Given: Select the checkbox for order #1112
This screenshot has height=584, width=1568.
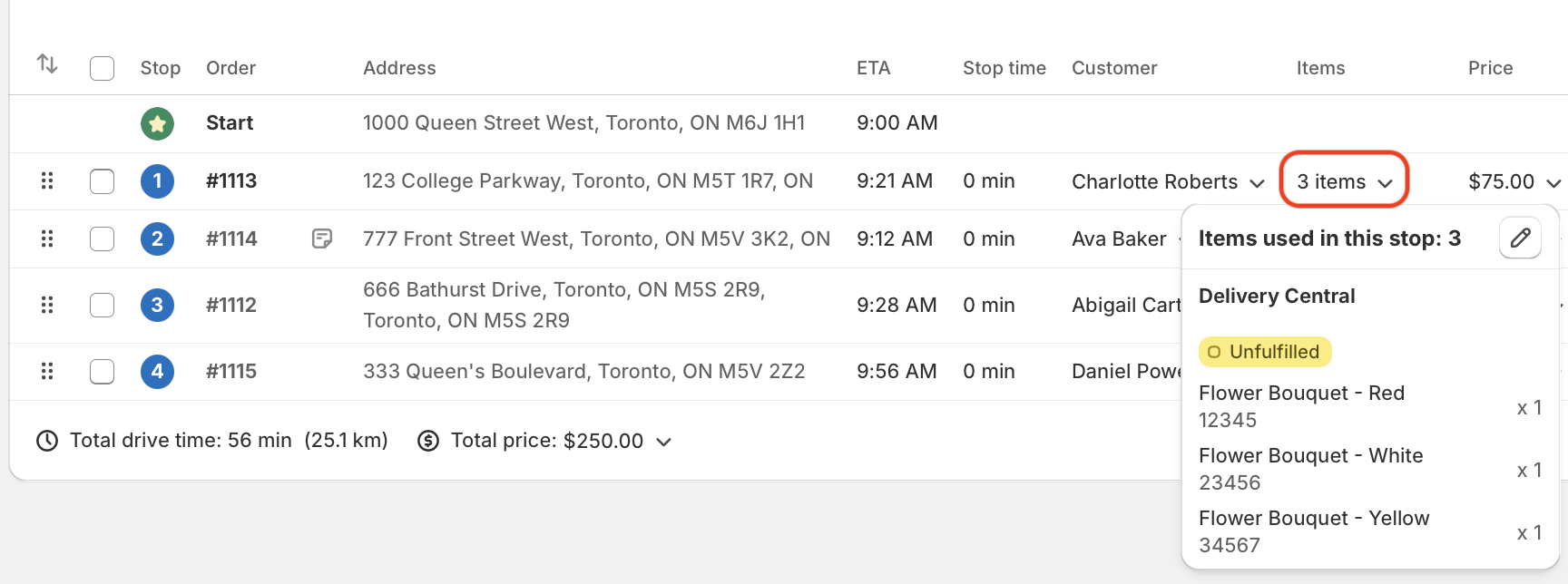Looking at the screenshot, I should 102,305.
